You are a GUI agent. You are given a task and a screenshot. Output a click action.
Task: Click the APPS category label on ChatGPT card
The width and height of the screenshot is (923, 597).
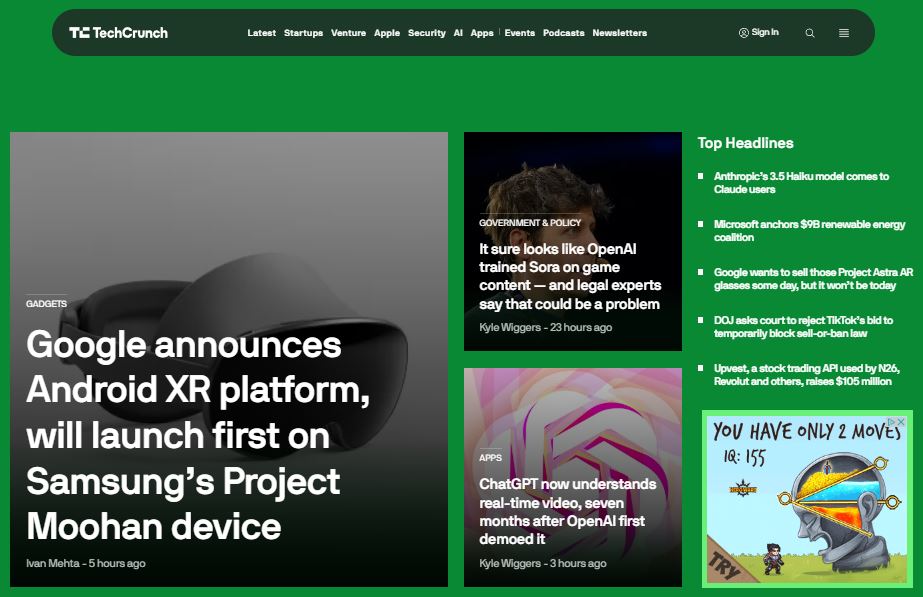[490, 457]
